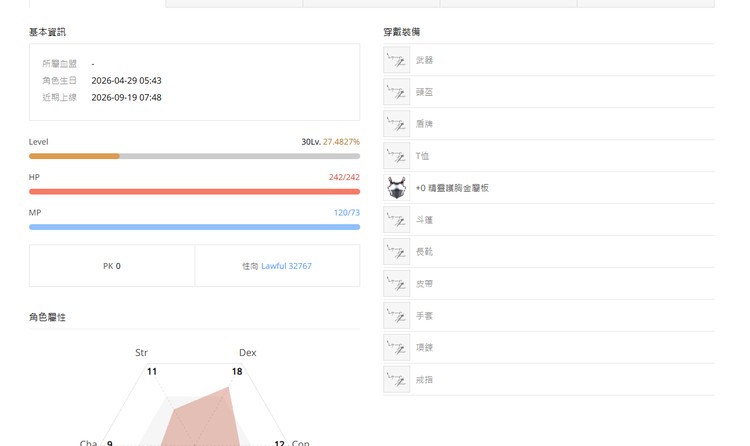Click the Level label above orange bar

[38, 142]
